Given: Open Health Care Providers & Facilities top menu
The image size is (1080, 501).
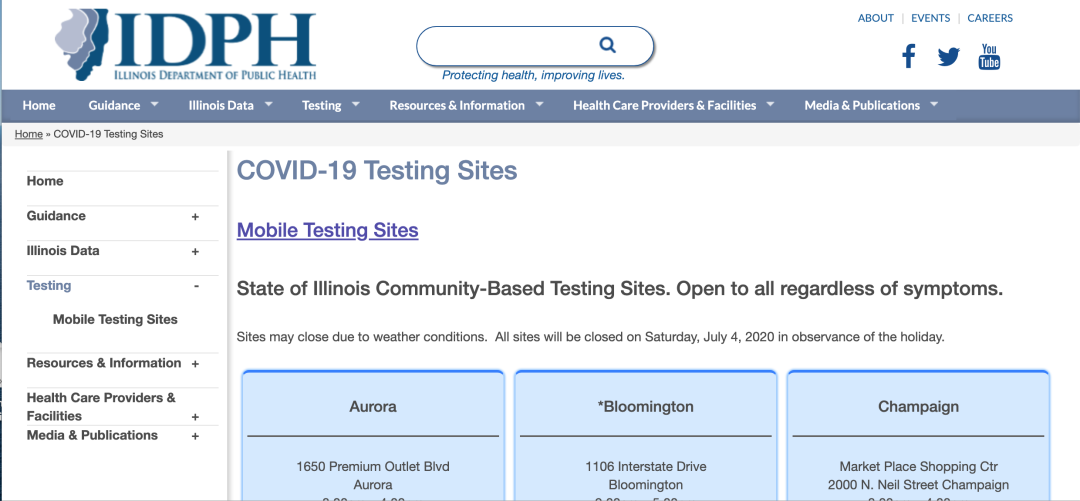Looking at the screenshot, I should [x=665, y=105].
